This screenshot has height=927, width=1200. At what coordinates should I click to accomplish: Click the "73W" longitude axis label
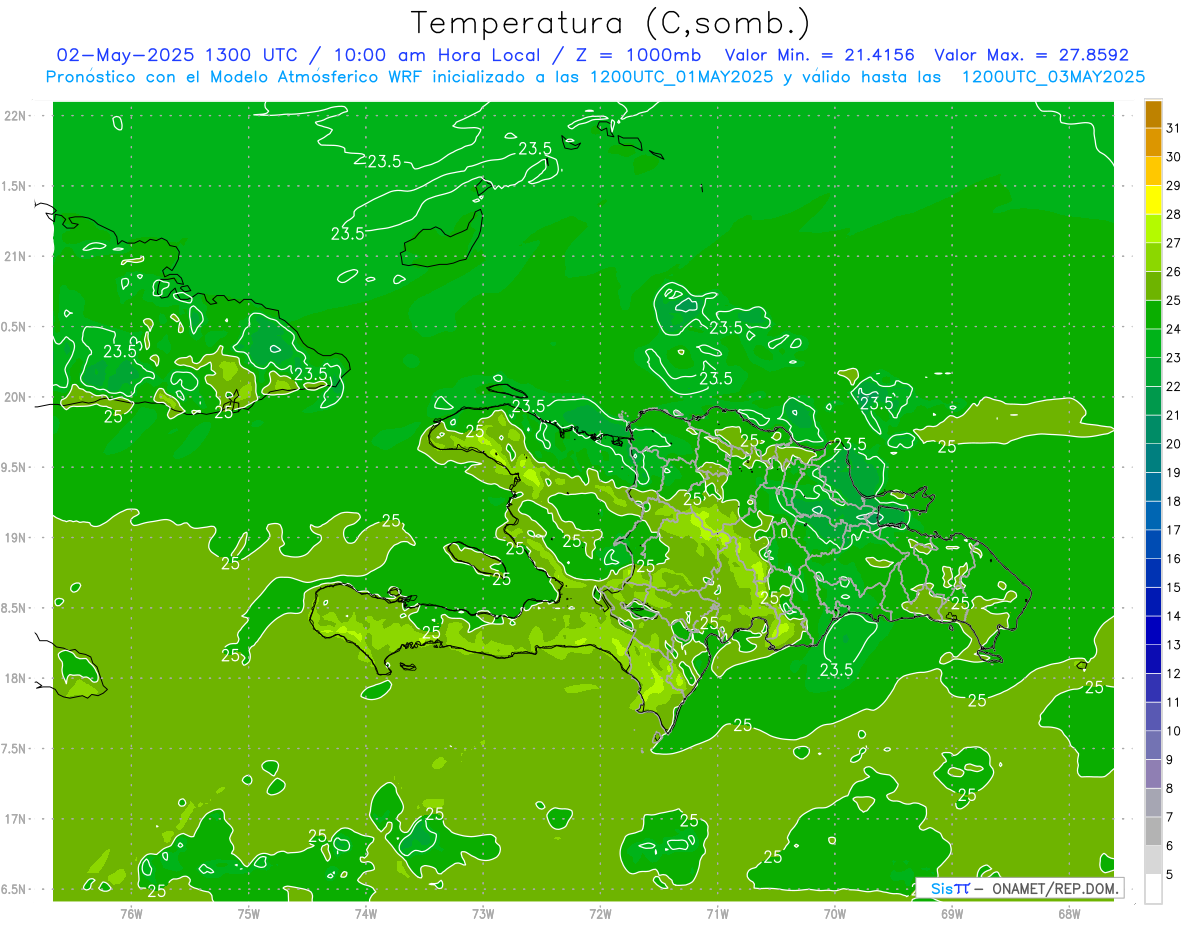point(483,913)
